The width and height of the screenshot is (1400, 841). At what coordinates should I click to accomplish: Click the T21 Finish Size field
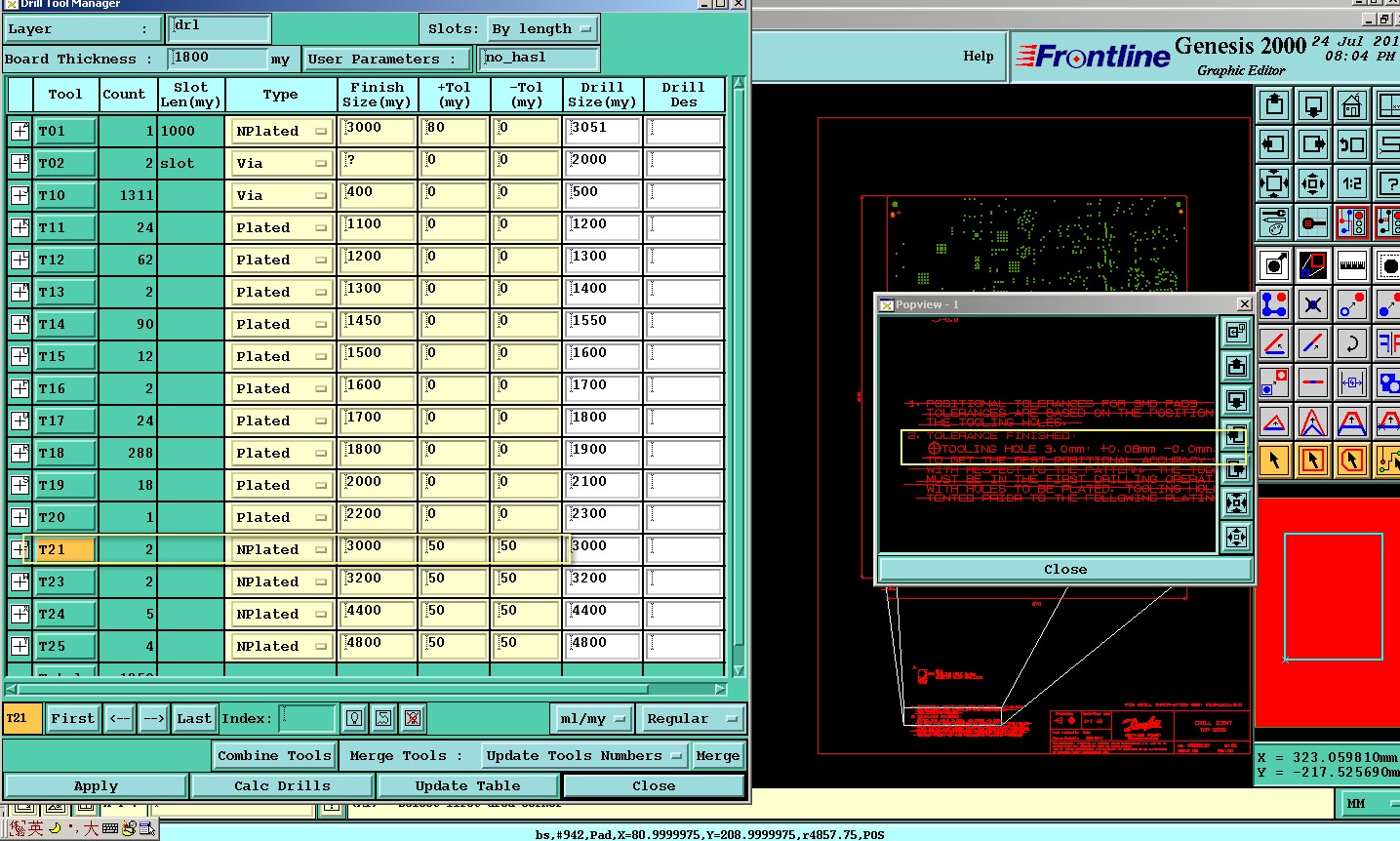(x=377, y=549)
